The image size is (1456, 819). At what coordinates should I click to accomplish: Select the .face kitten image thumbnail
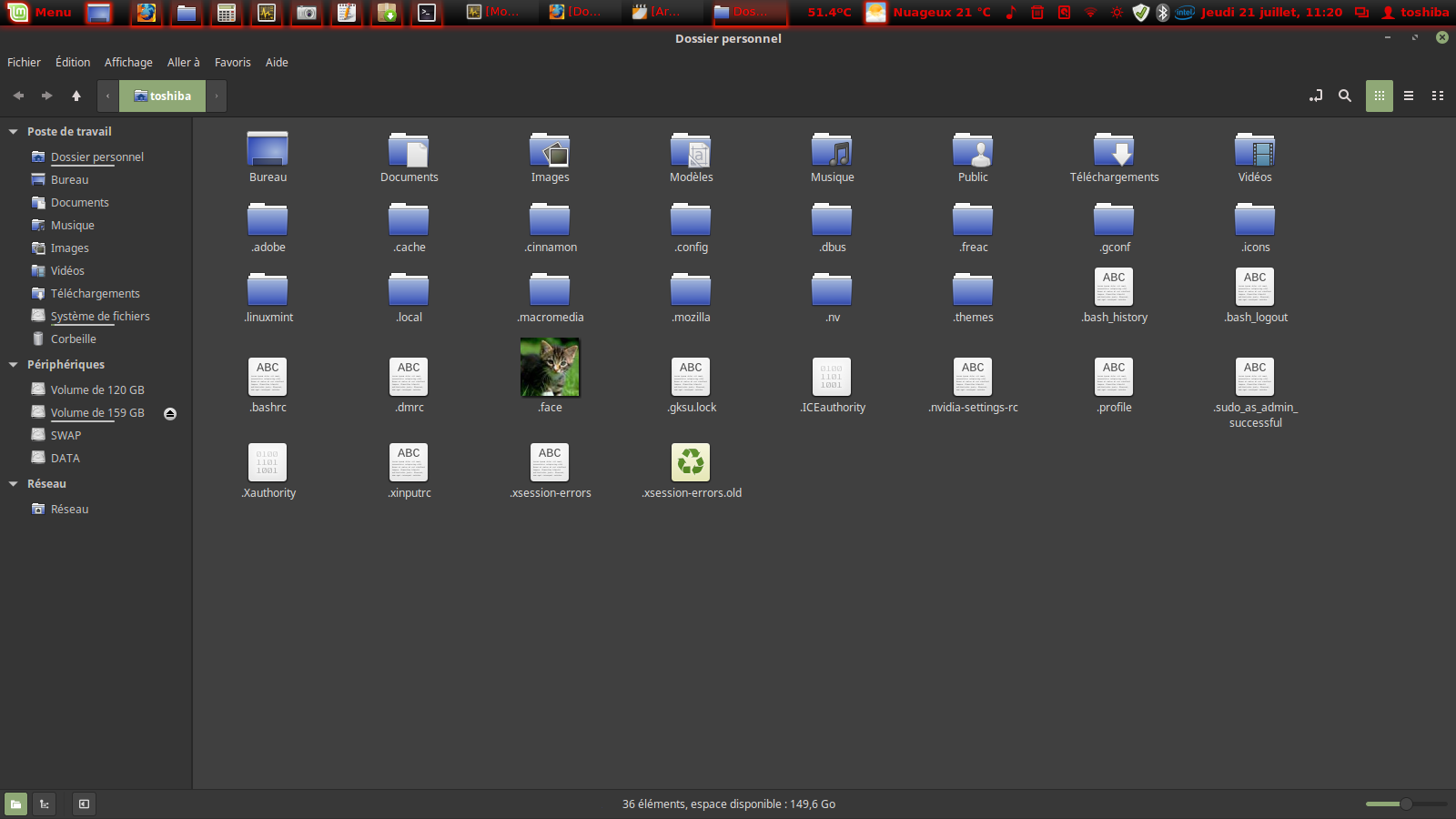[x=550, y=368]
